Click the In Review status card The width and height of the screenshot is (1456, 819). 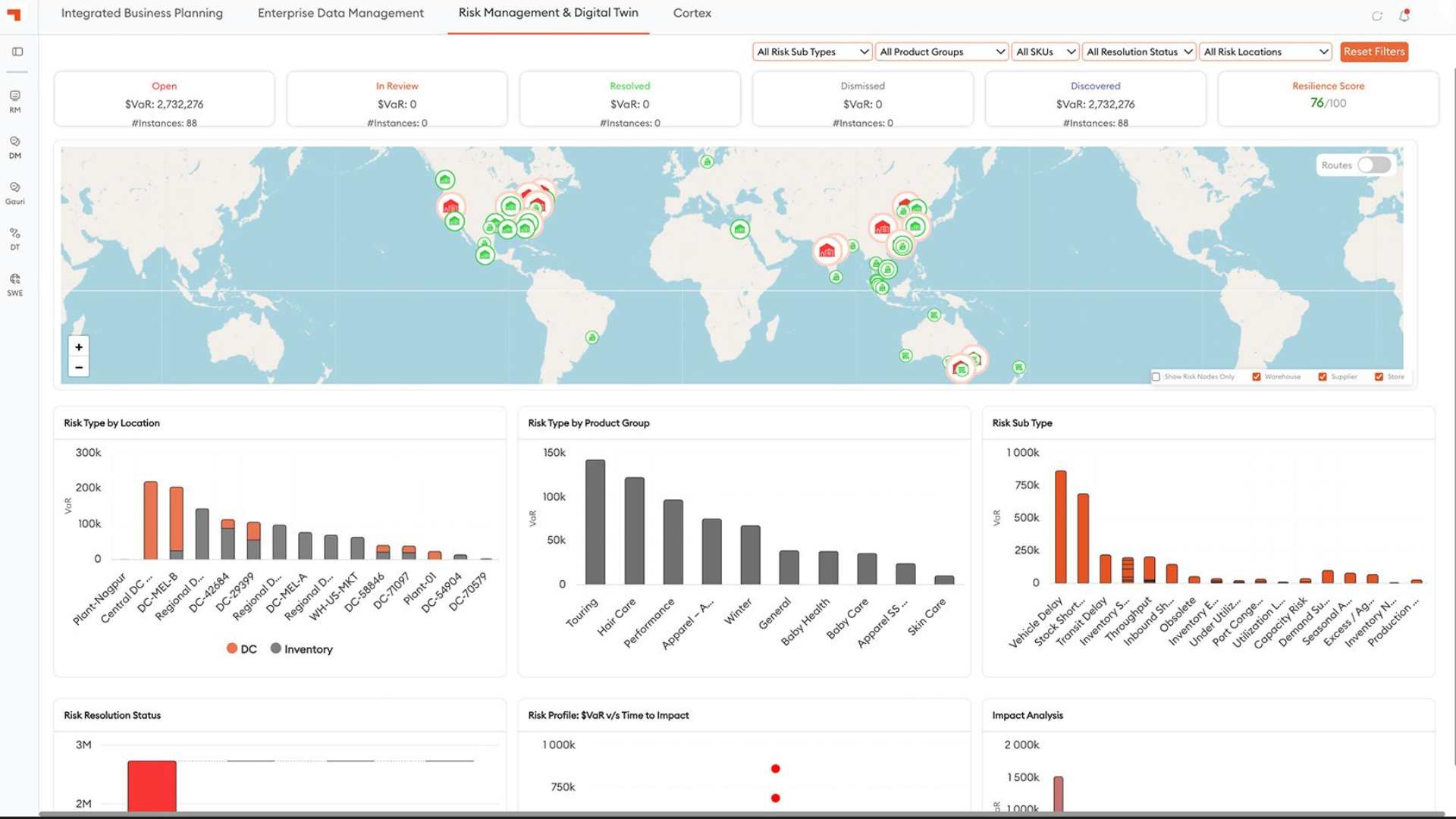397,99
